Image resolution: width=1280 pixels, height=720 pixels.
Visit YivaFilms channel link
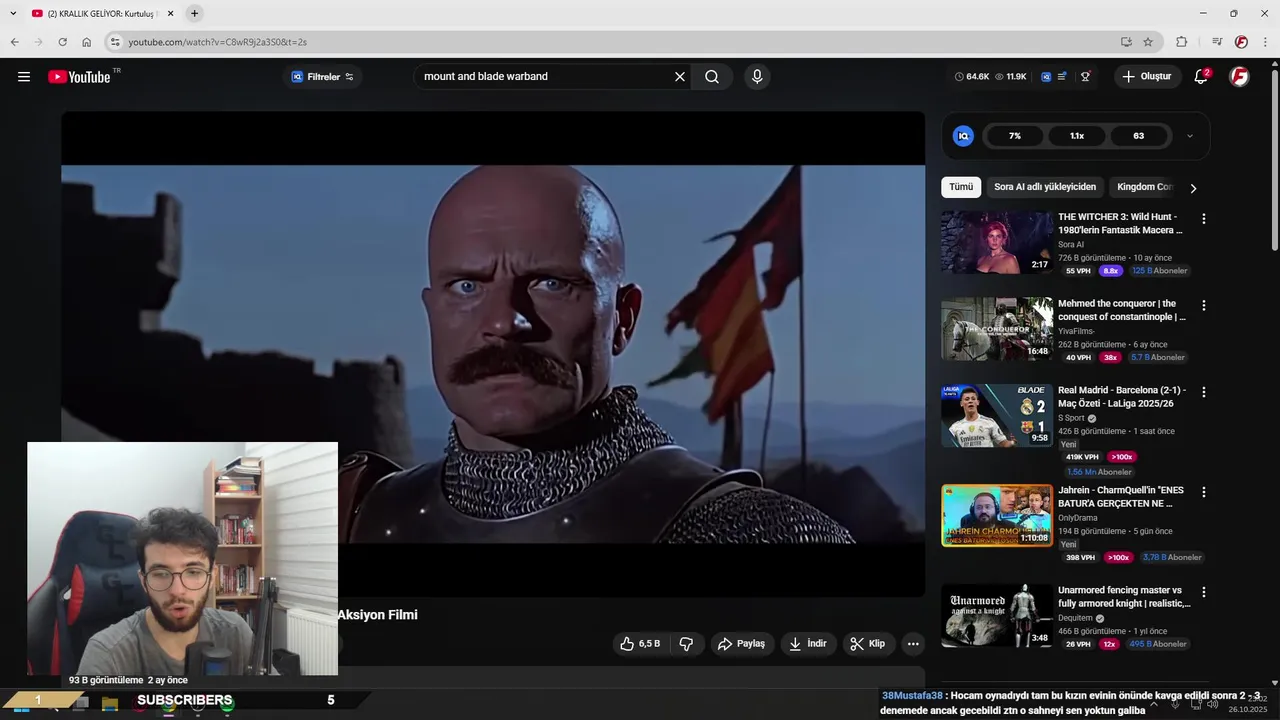point(1077,331)
